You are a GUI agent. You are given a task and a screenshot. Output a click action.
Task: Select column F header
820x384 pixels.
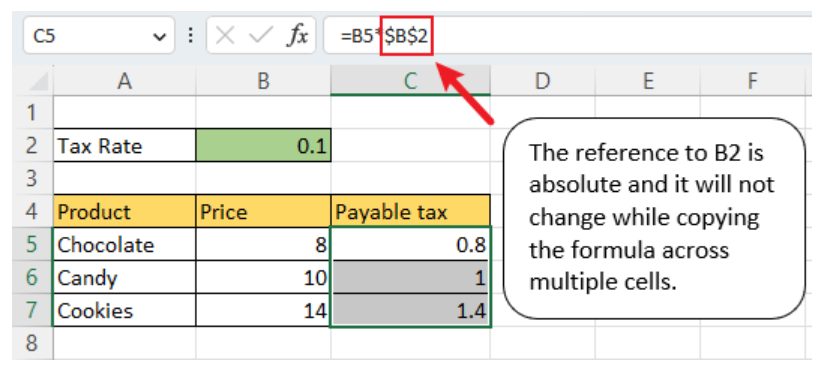click(752, 81)
